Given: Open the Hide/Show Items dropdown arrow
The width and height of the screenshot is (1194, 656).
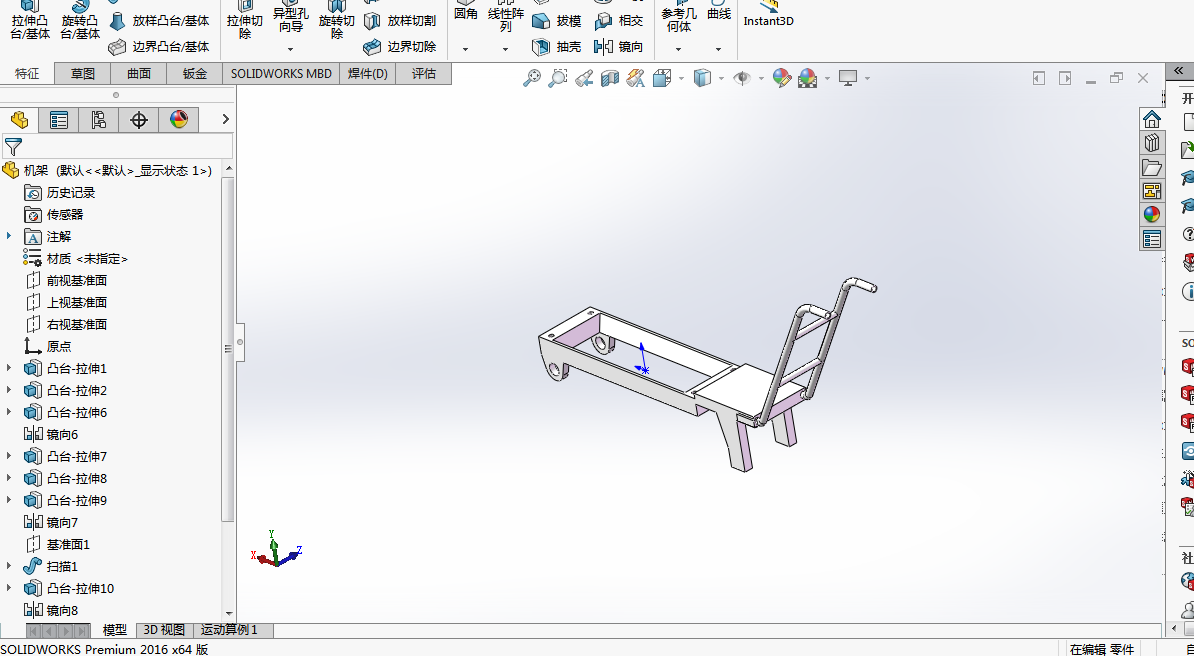Looking at the screenshot, I should pos(761,78).
